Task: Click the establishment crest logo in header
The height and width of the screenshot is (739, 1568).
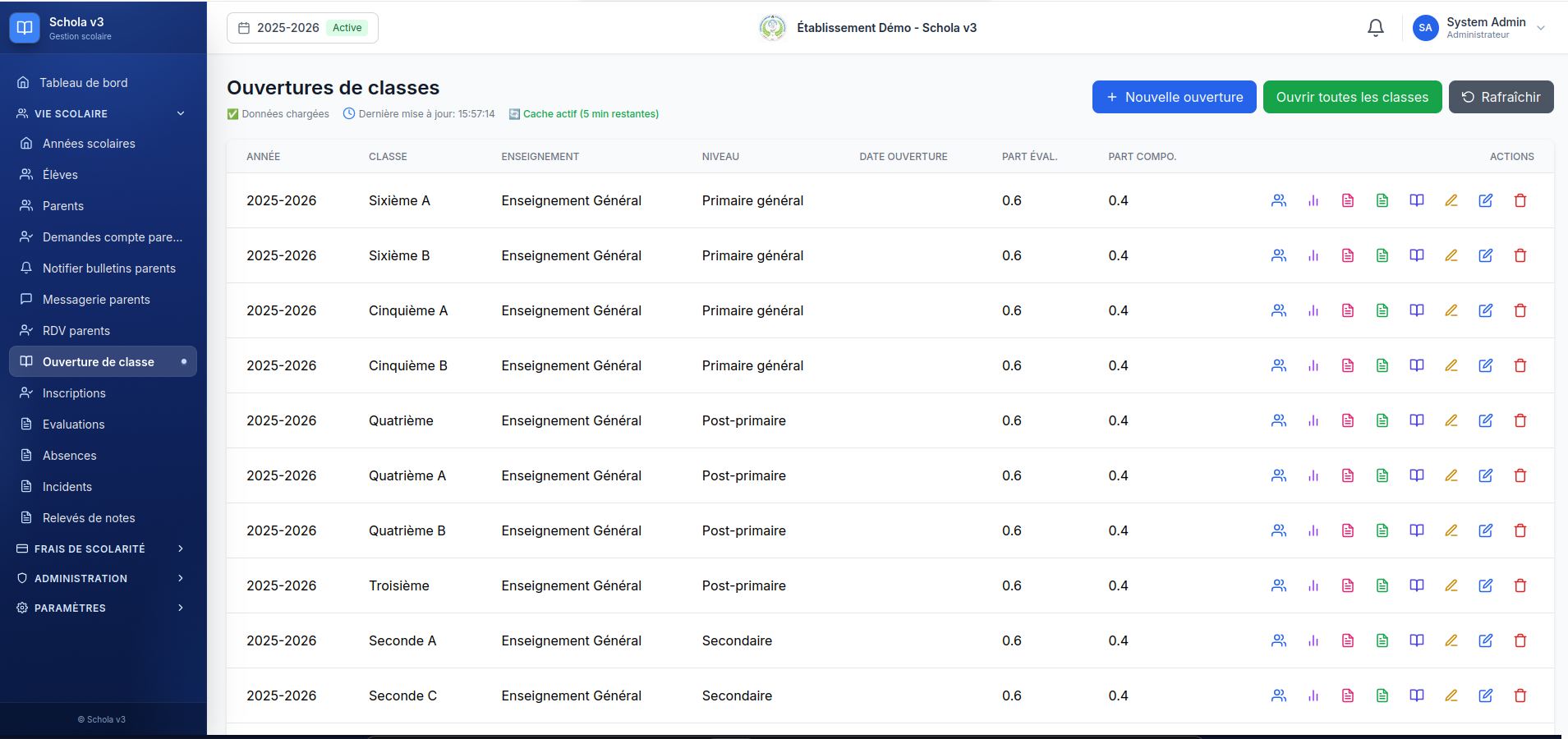Action: 772,28
